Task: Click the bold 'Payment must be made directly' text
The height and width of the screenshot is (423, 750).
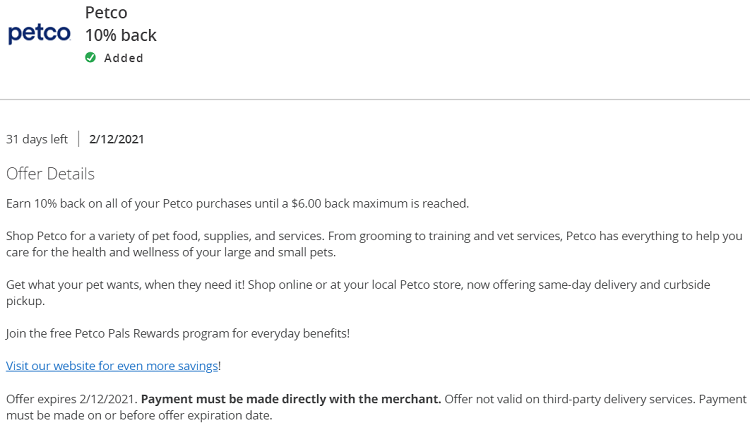Action: click(291, 399)
